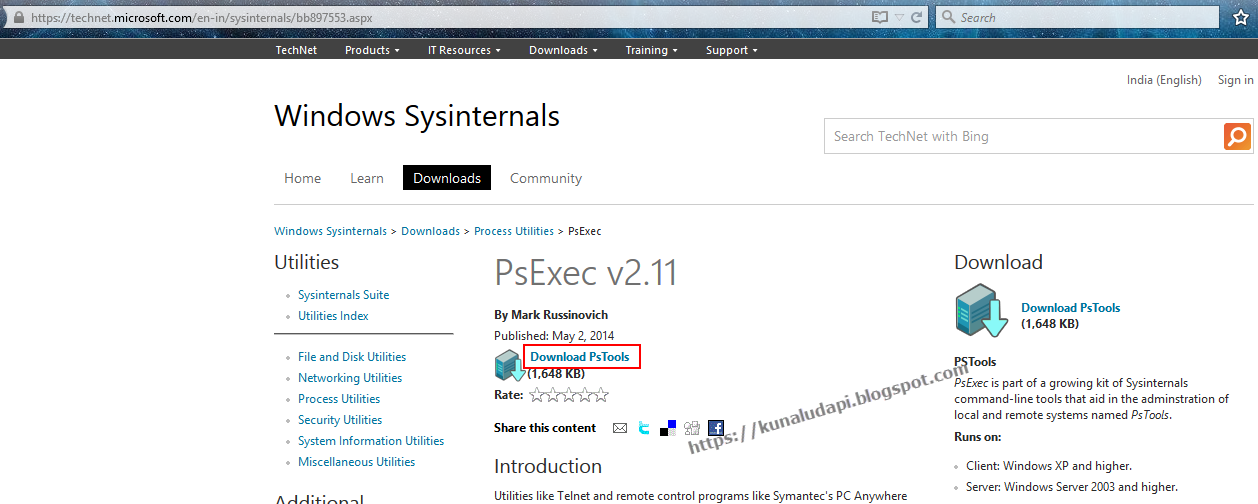
Task: Open the address bar history dropdown arrow
Action: 900,17
